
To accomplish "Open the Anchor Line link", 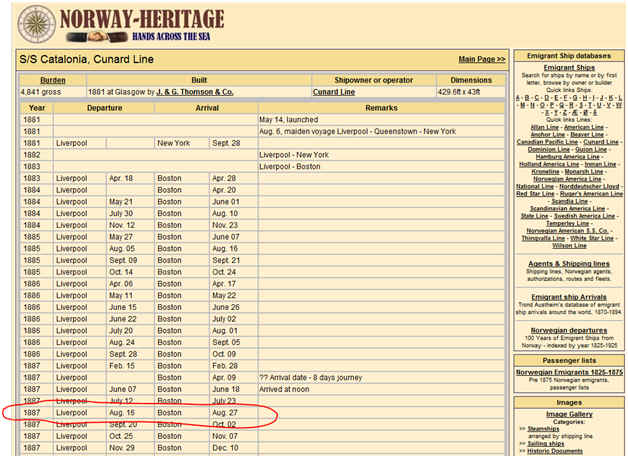I will click(547, 135).
